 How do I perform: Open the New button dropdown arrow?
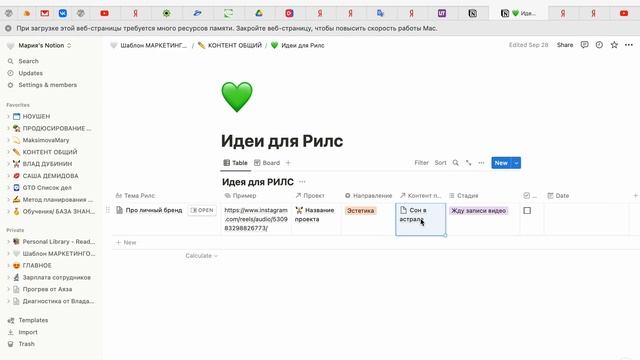tap(516, 163)
